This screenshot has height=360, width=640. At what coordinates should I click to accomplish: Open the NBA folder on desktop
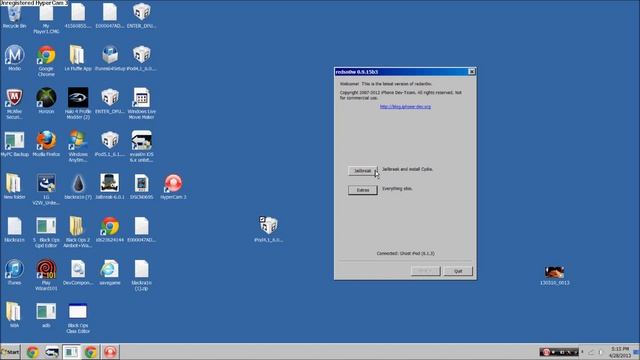(x=14, y=315)
